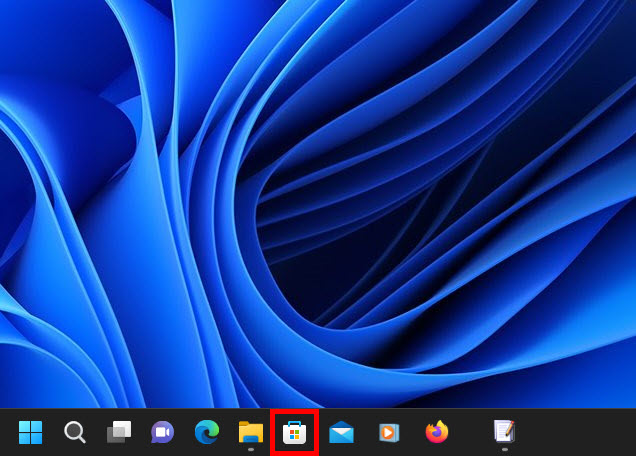636x456 pixels.
Task: Open File Explorer from the taskbar
Action: point(250,431)
